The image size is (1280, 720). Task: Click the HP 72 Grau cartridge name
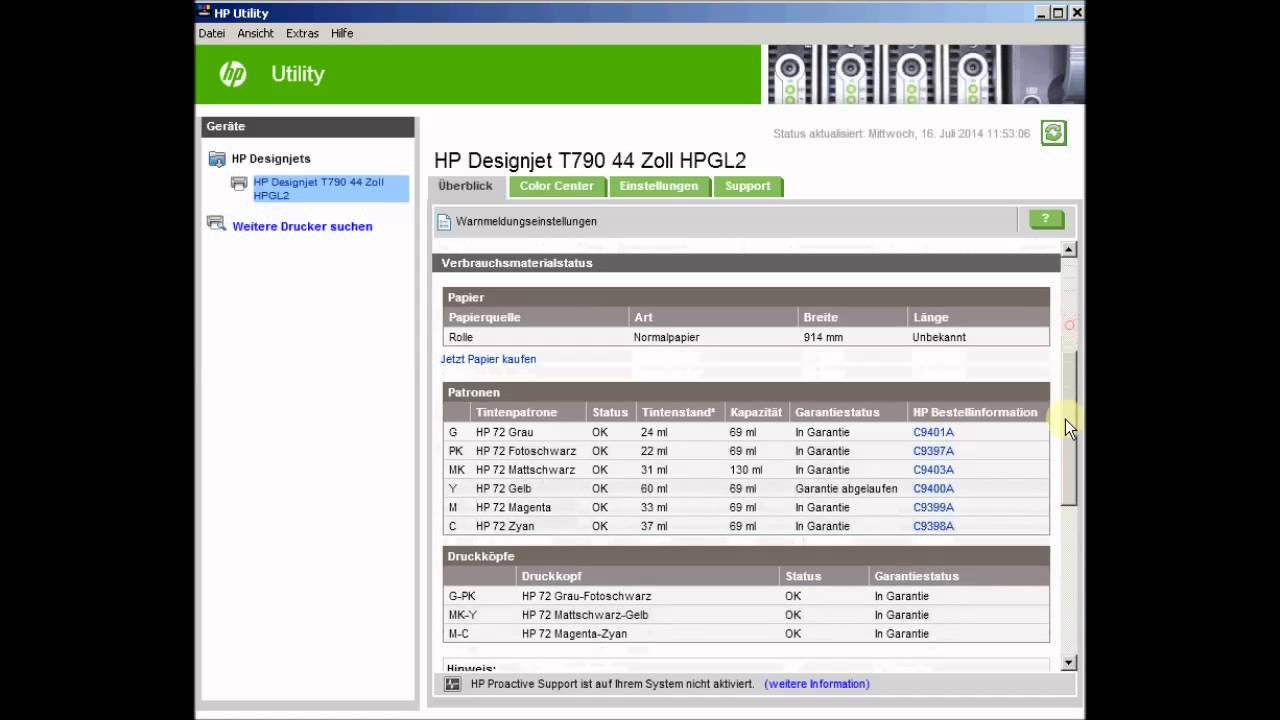[505, 432]
